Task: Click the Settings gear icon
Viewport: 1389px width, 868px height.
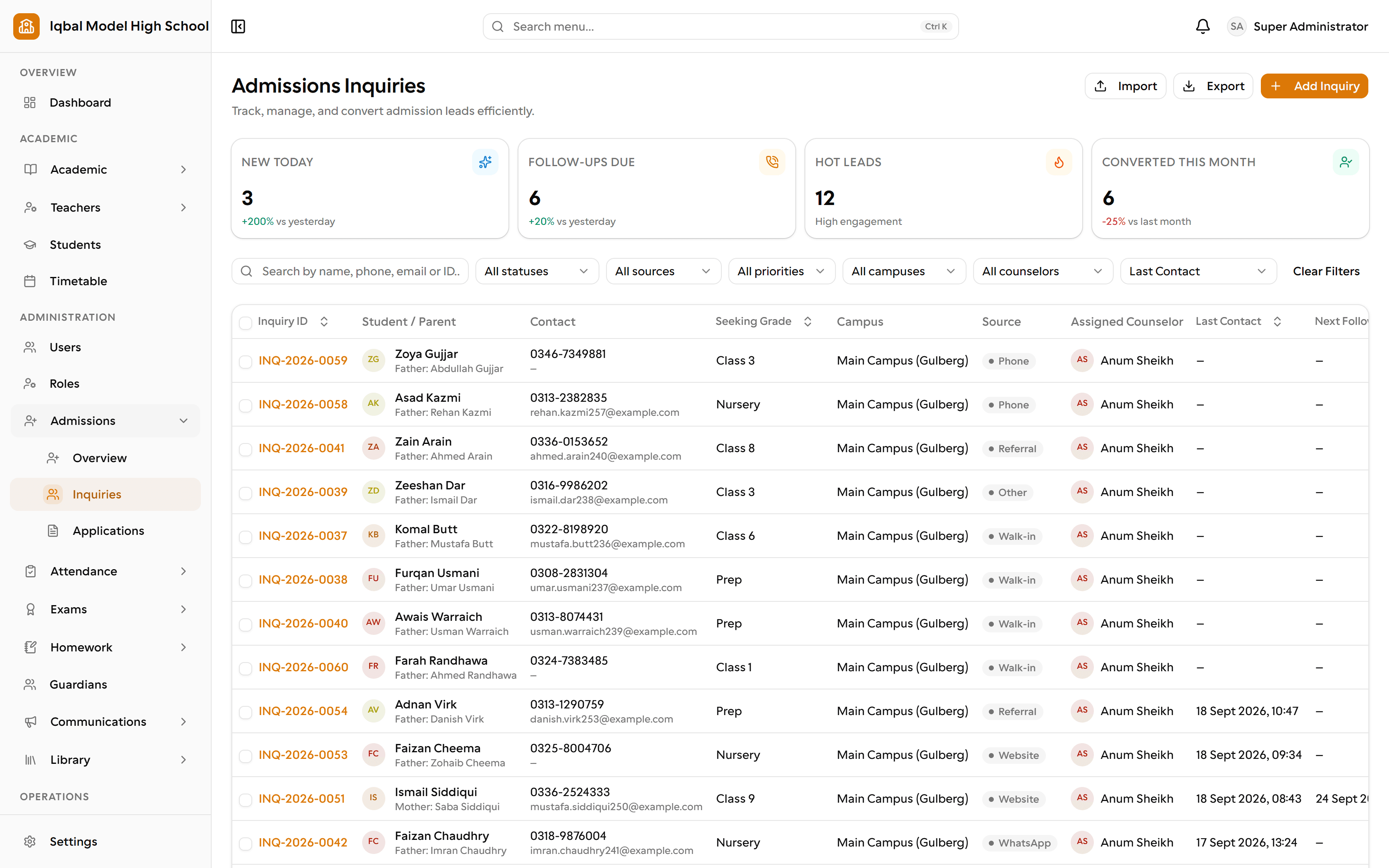Action: pos(30,842)
